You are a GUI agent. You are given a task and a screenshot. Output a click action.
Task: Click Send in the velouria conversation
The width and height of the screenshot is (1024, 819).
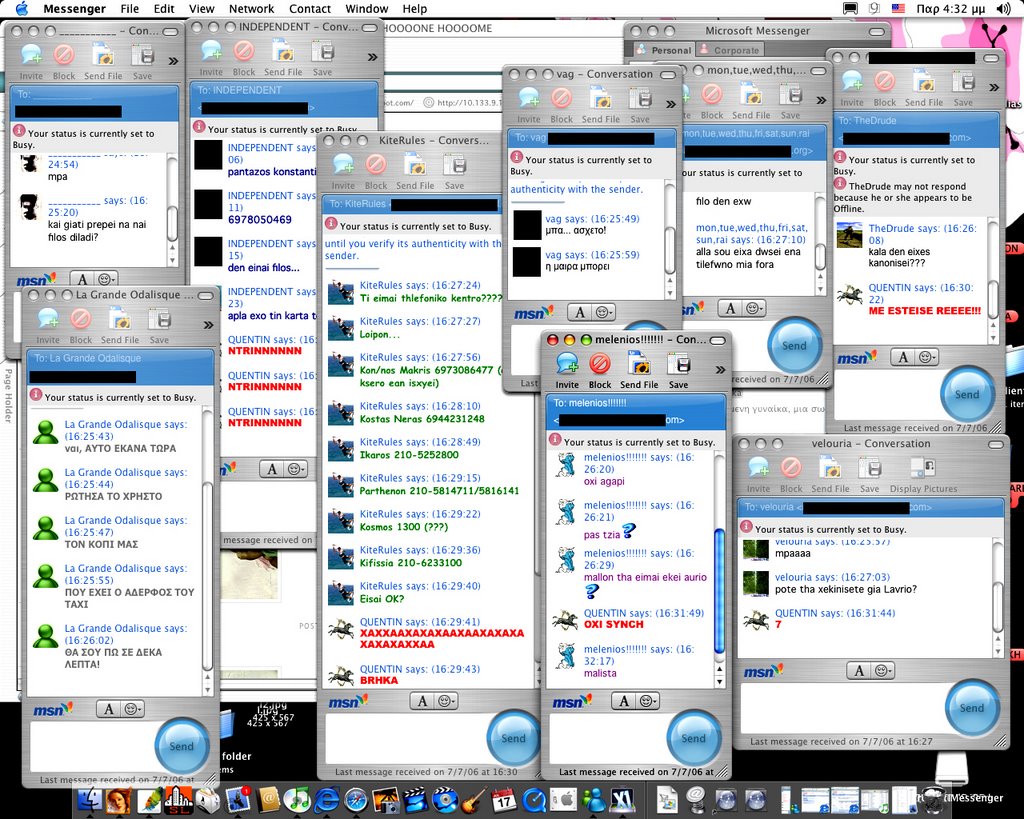972,708
